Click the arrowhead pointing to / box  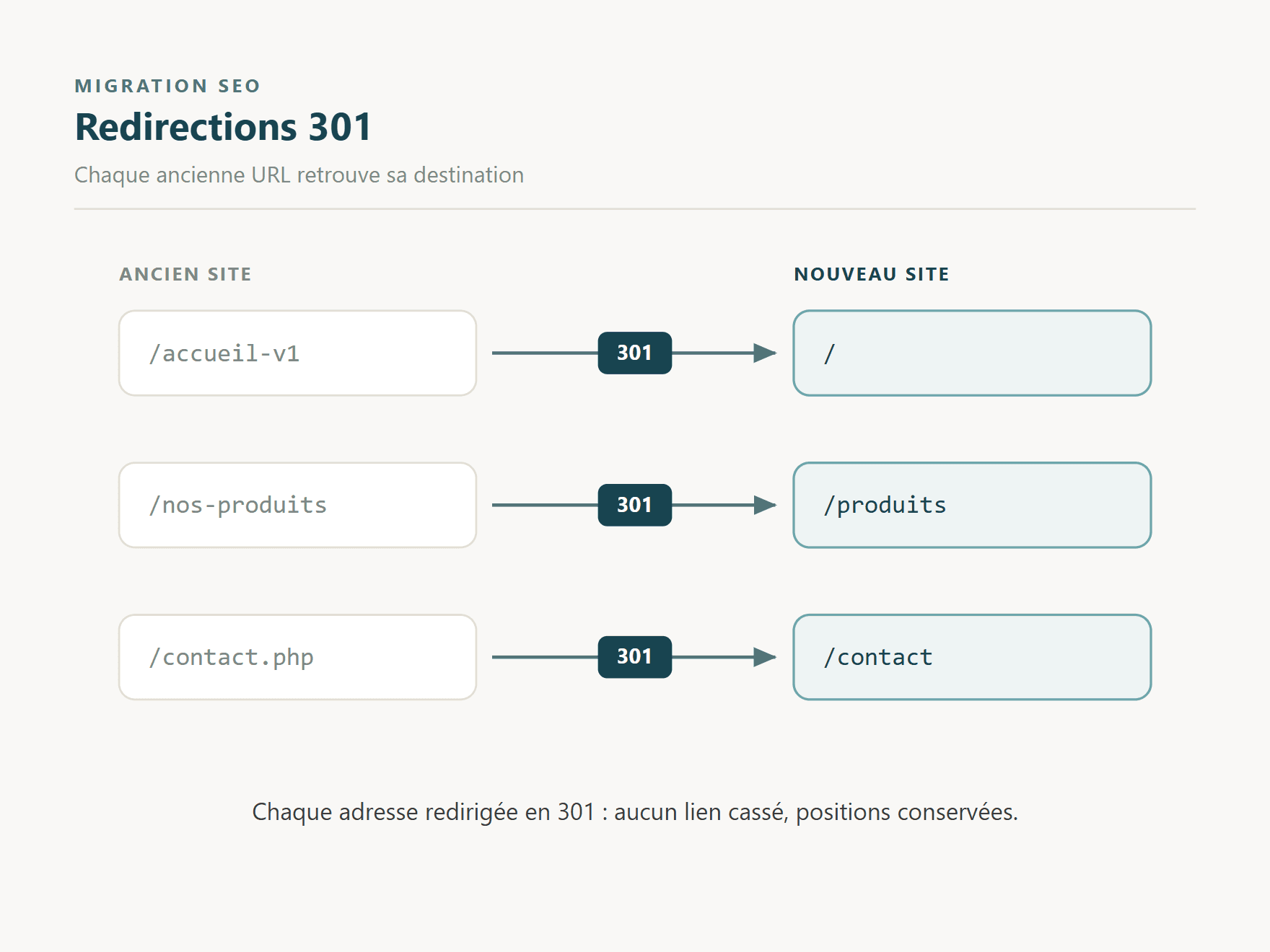(765, 353)
